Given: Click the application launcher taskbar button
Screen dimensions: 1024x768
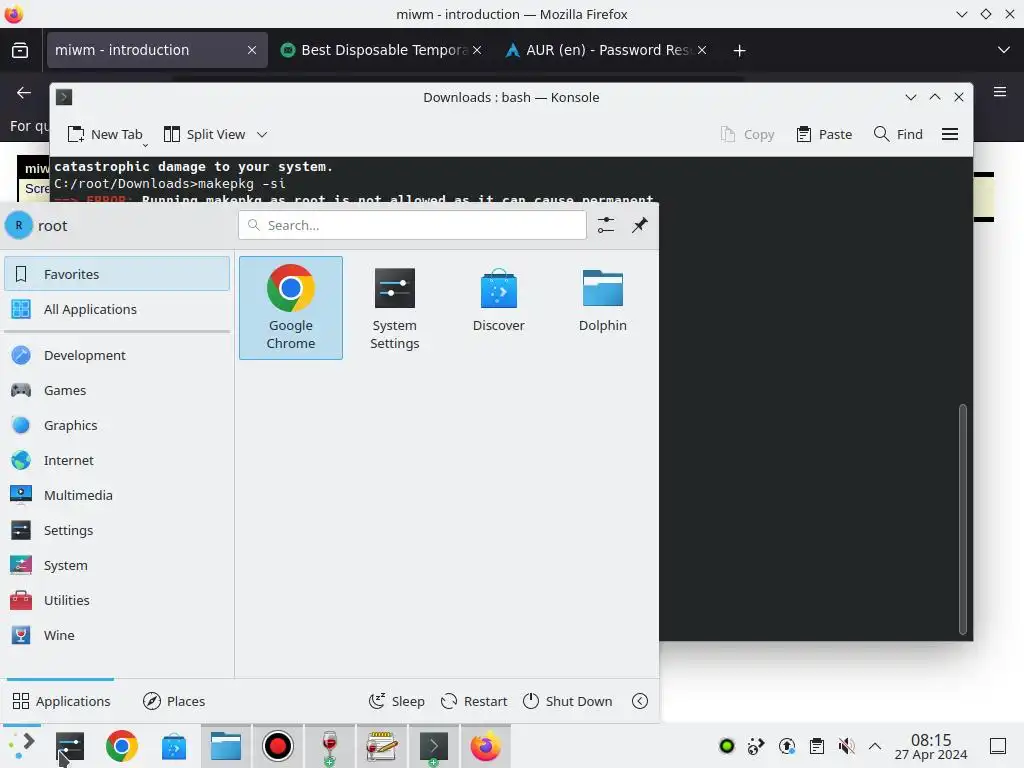Looking at the screenshot, I should point(21,746).
